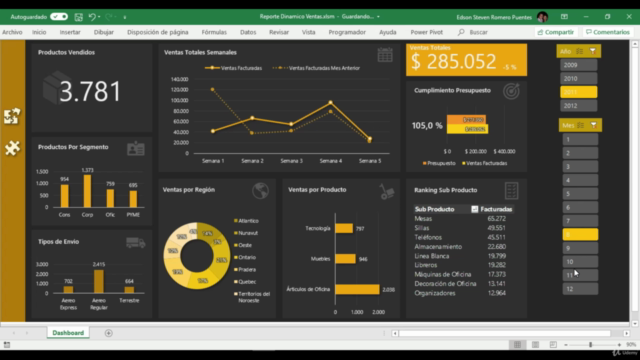Click the globe icon in Ventas por Región

(260, 191)
